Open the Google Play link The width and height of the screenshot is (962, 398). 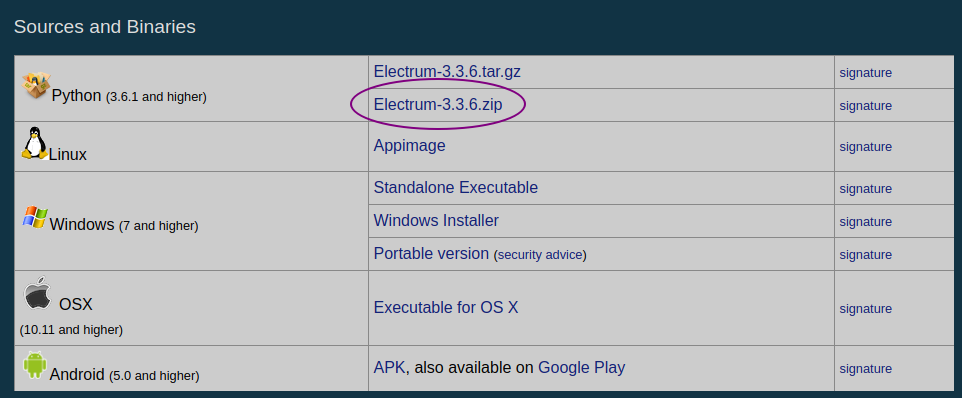click(581, 368)
